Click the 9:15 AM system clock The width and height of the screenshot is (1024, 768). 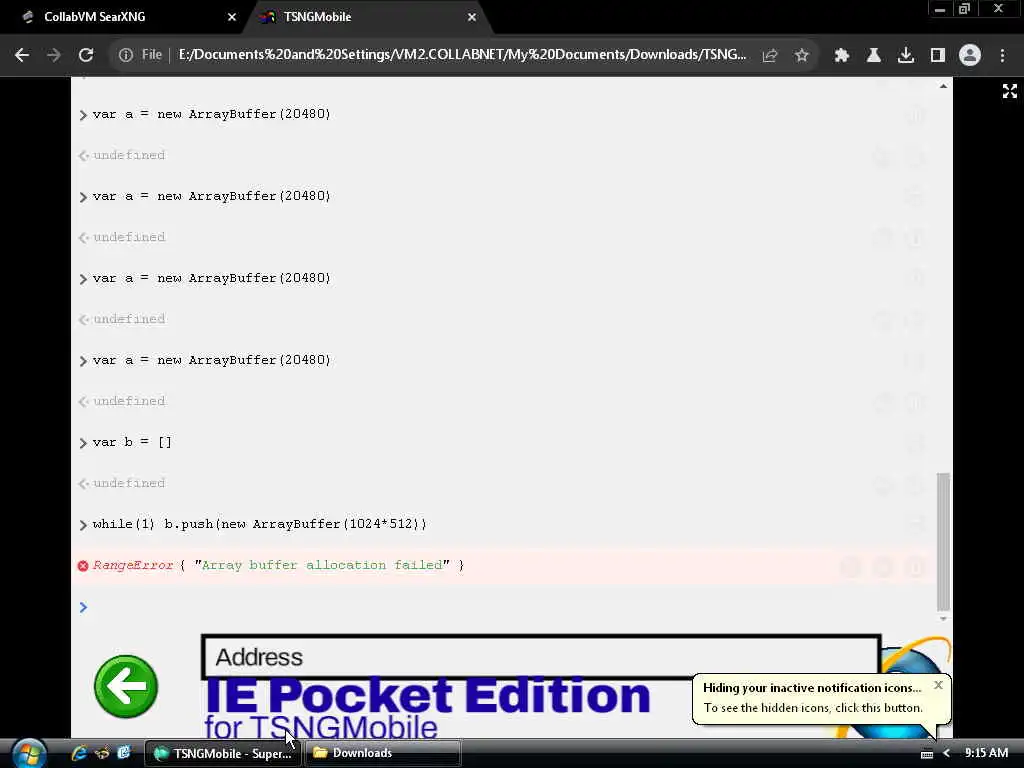pos(986,753)
